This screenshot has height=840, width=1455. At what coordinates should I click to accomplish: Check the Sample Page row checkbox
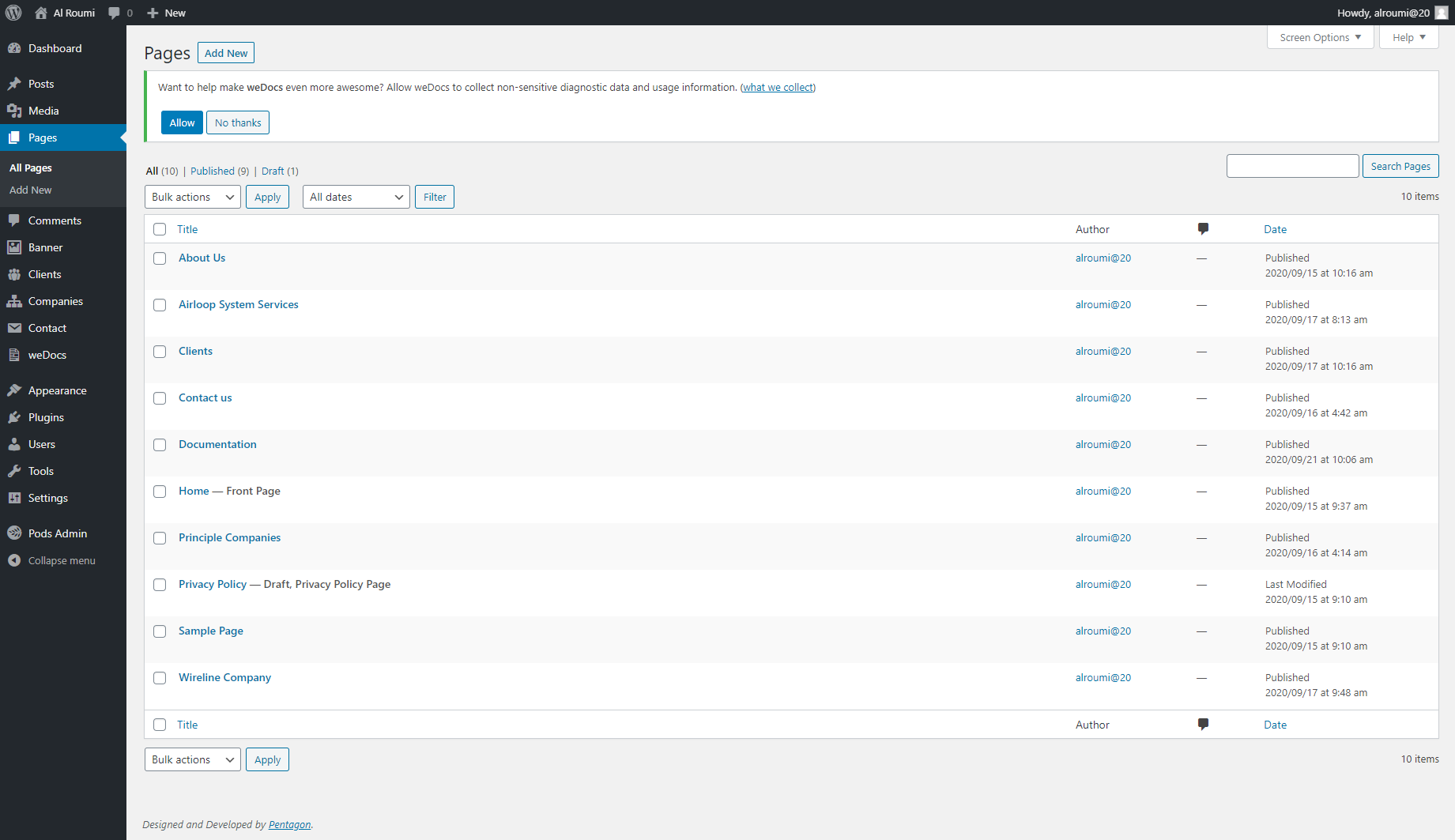pos(160,631)
